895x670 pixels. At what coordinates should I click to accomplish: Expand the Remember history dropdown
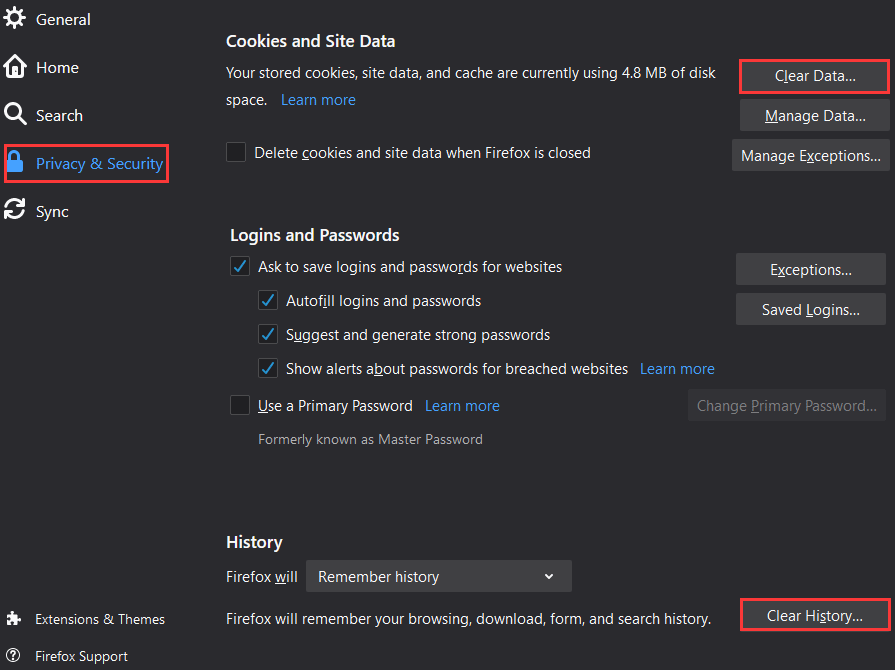click(438, 576)
